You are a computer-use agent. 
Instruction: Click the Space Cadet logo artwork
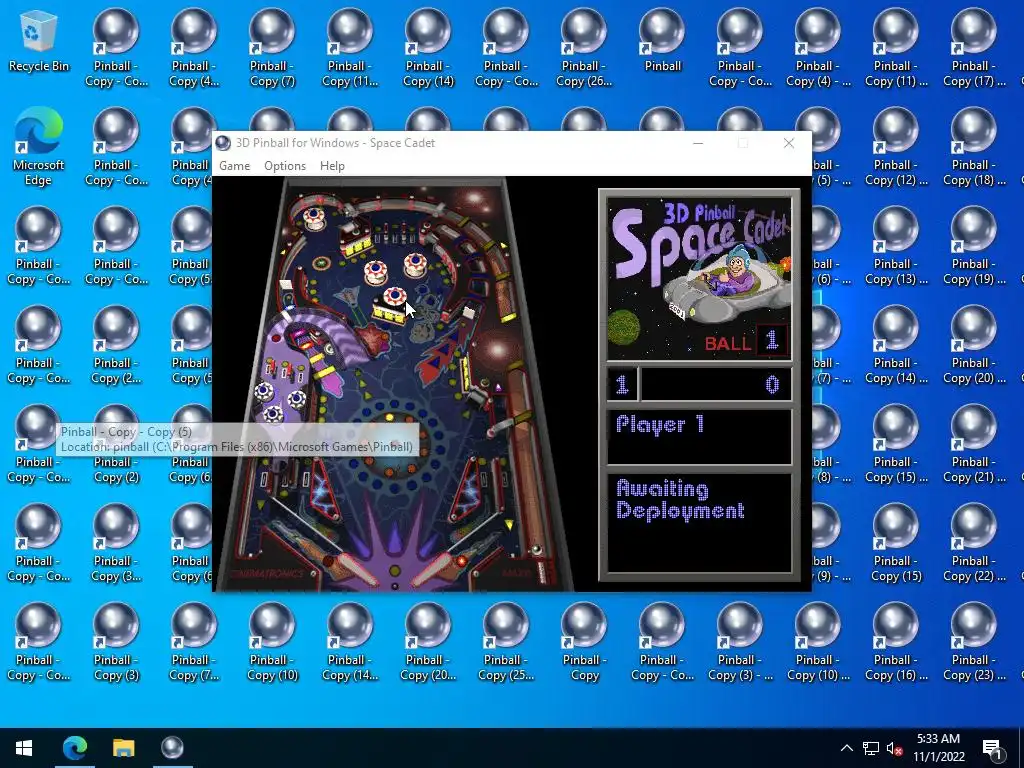pyautogui.click(x=699, y=279)
